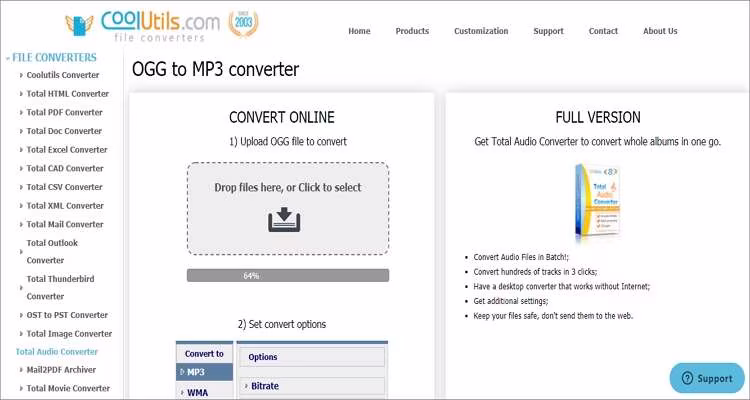Open the Support chat button

[x=707, y=378]
